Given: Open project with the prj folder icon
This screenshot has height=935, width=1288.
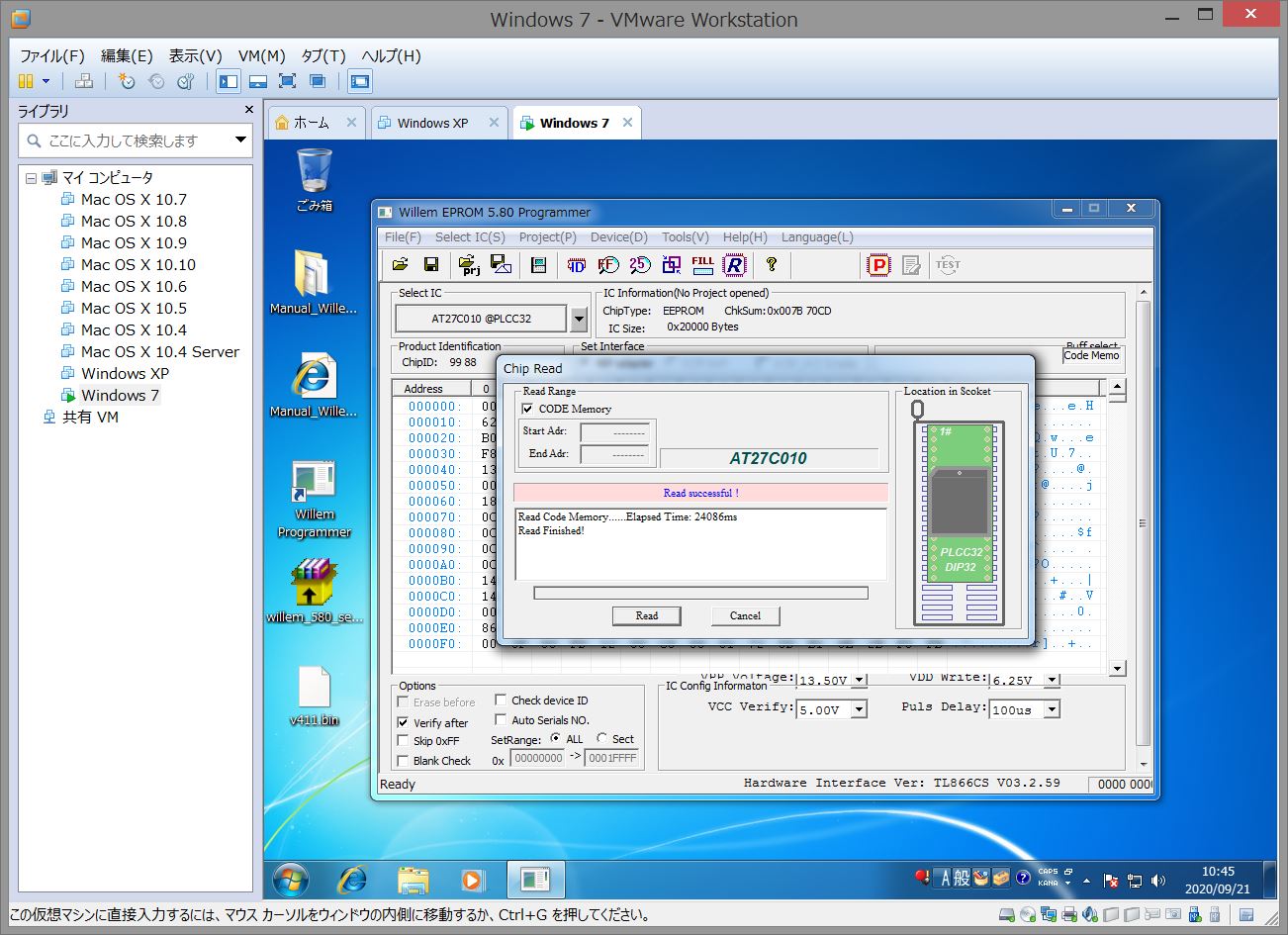Looking at the screenshot, I should pos(469,264).
